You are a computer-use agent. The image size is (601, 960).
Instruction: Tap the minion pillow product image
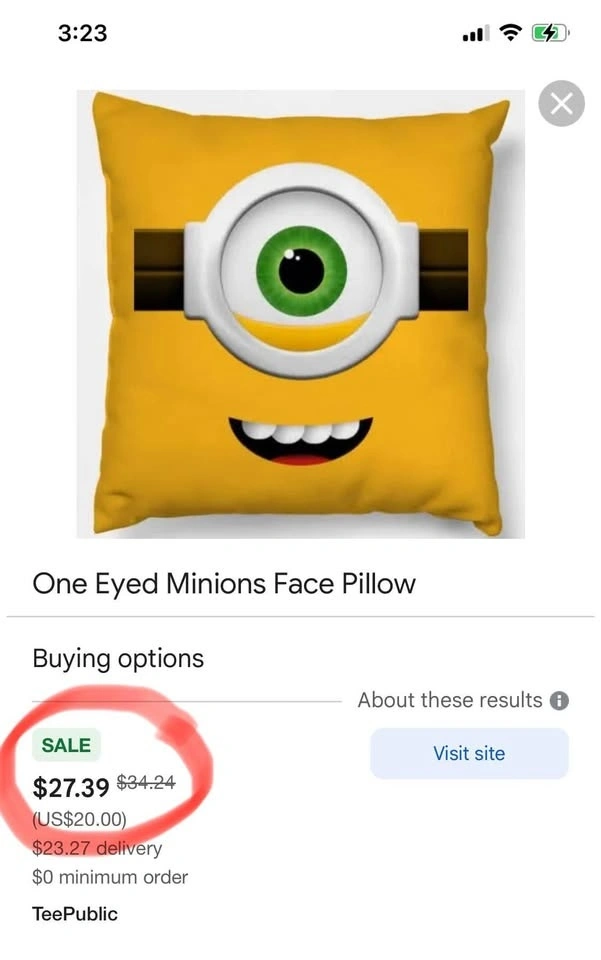[x=301, y=315]
